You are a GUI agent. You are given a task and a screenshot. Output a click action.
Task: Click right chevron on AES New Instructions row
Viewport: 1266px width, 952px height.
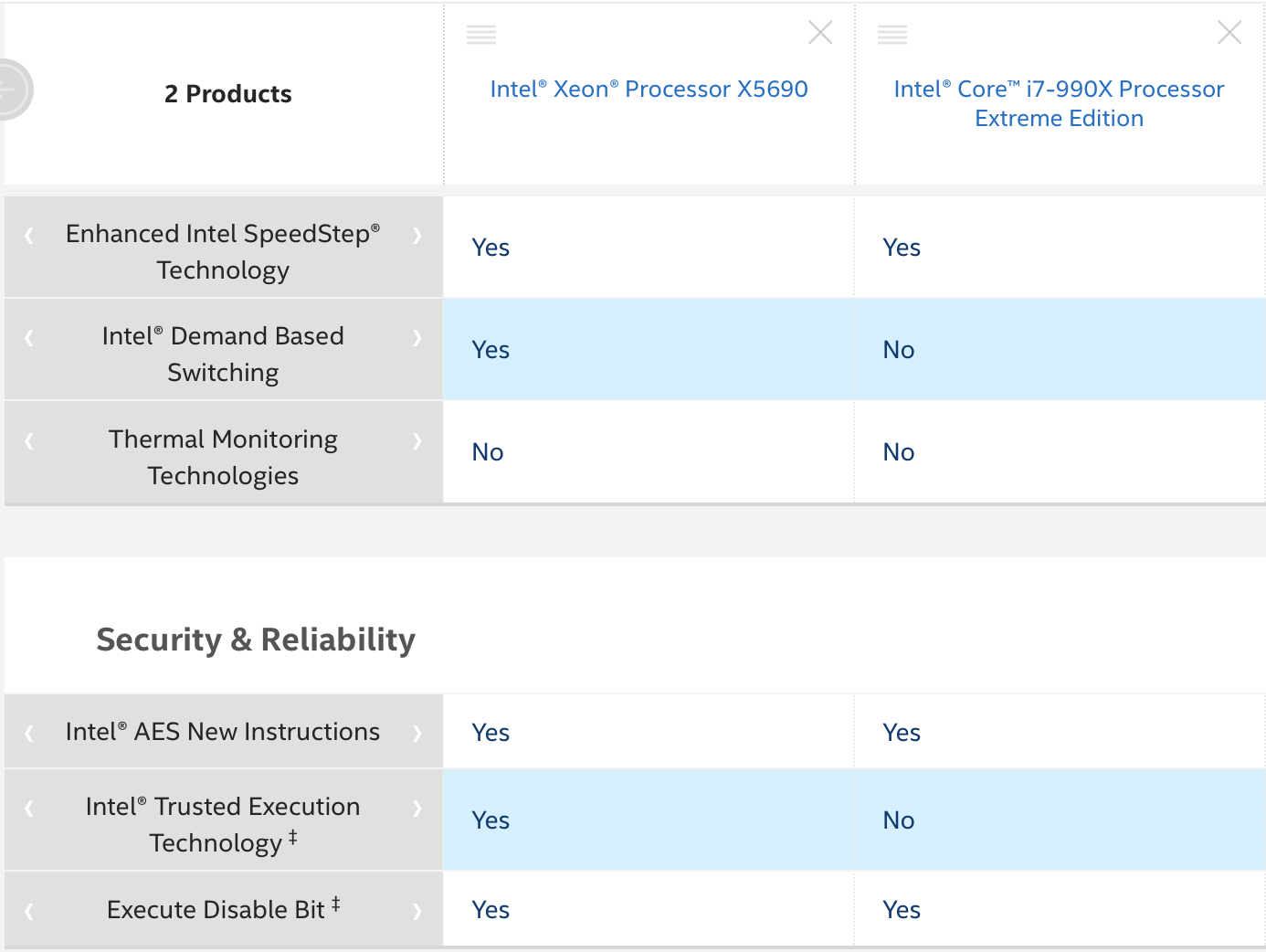(x=417, y=733)
